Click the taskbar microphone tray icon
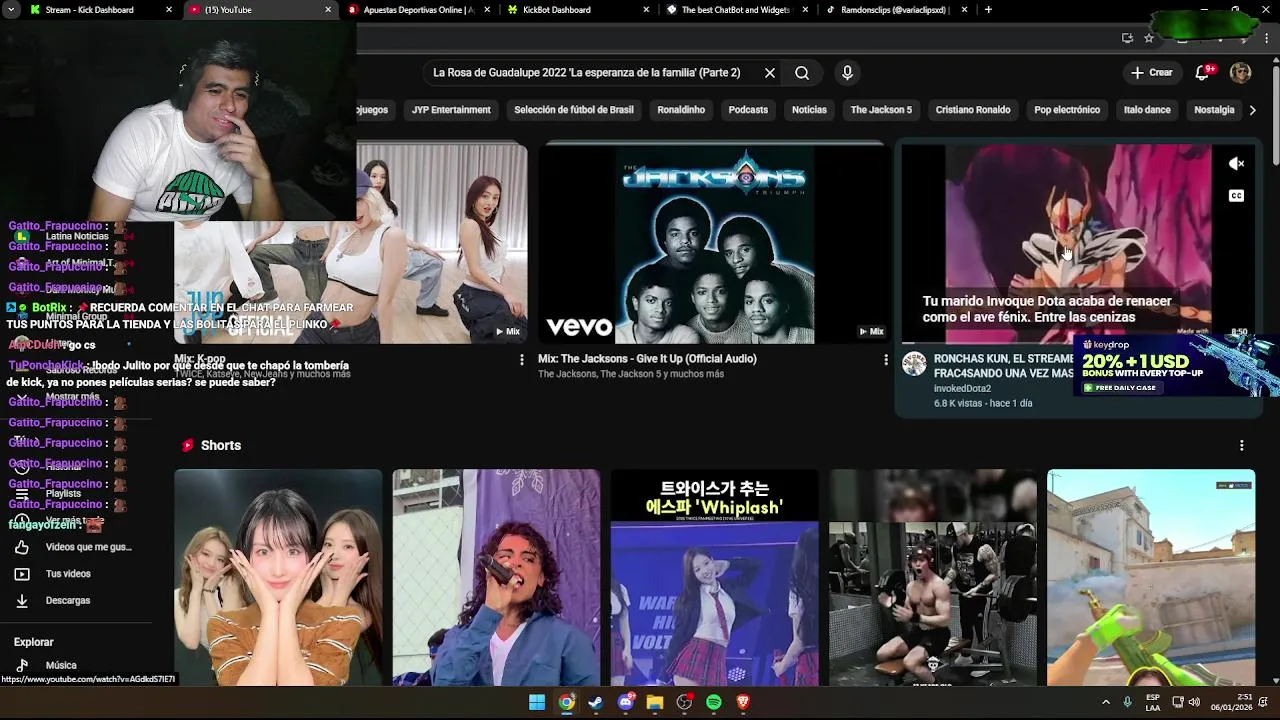 click(1127, 702)
